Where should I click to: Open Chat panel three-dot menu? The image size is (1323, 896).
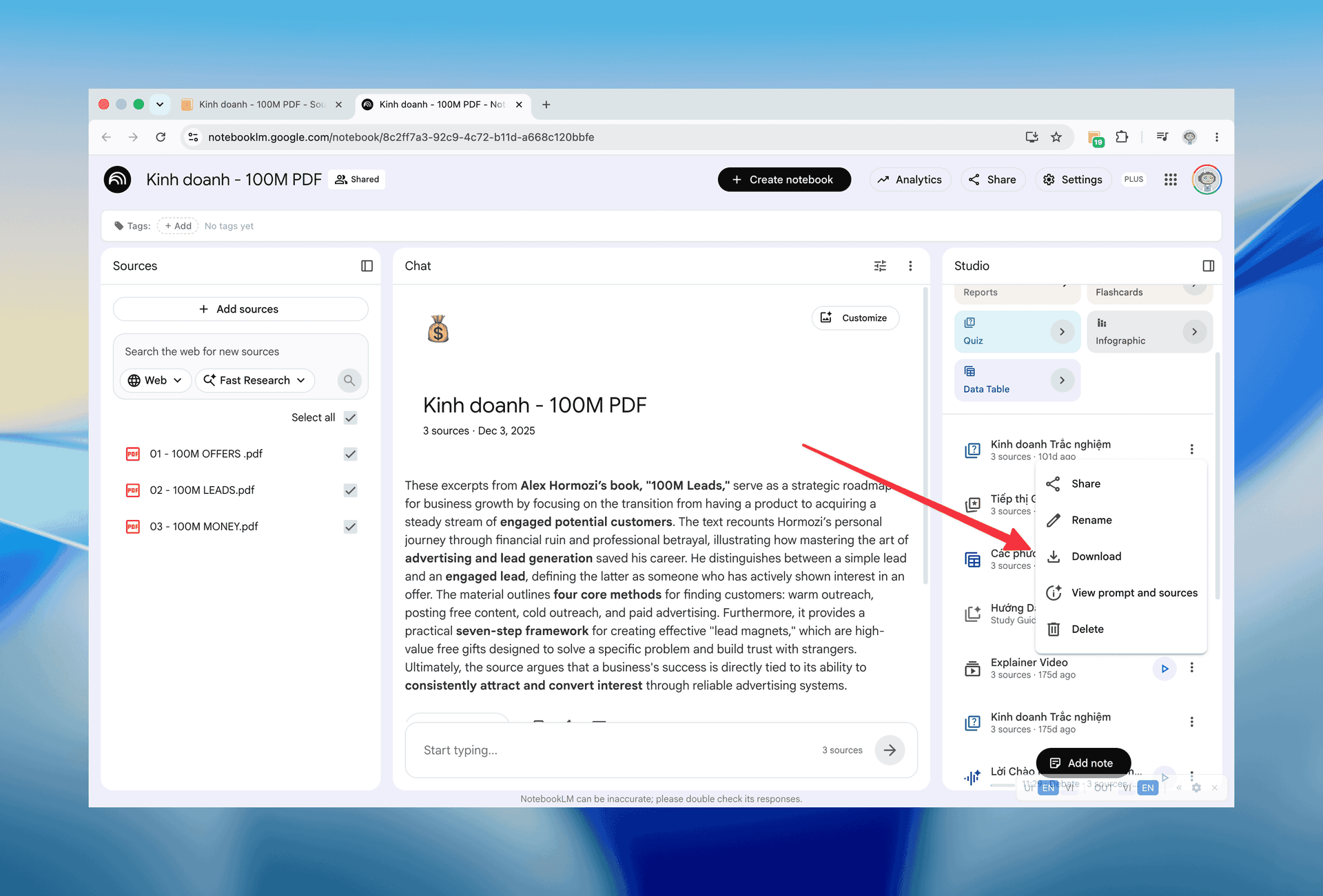click(910, 266)
